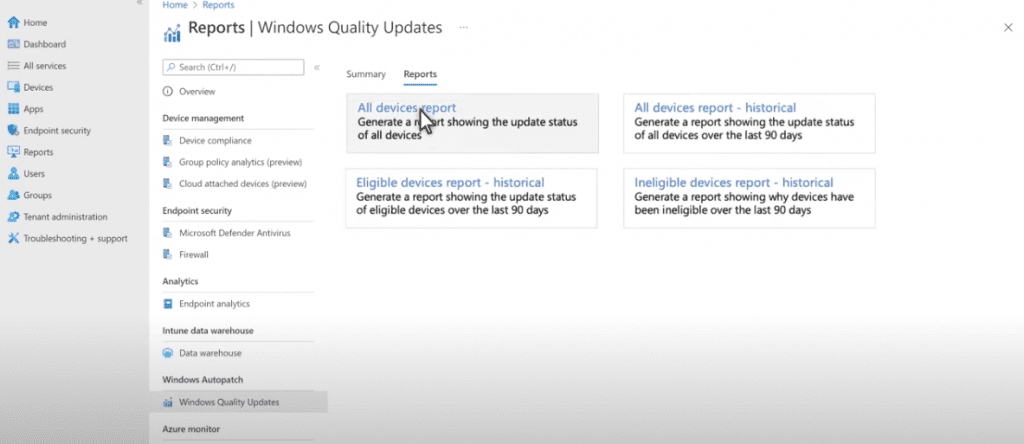Click the Endpoint security shield icon
1024x444 pixels.
click(13, 131)
